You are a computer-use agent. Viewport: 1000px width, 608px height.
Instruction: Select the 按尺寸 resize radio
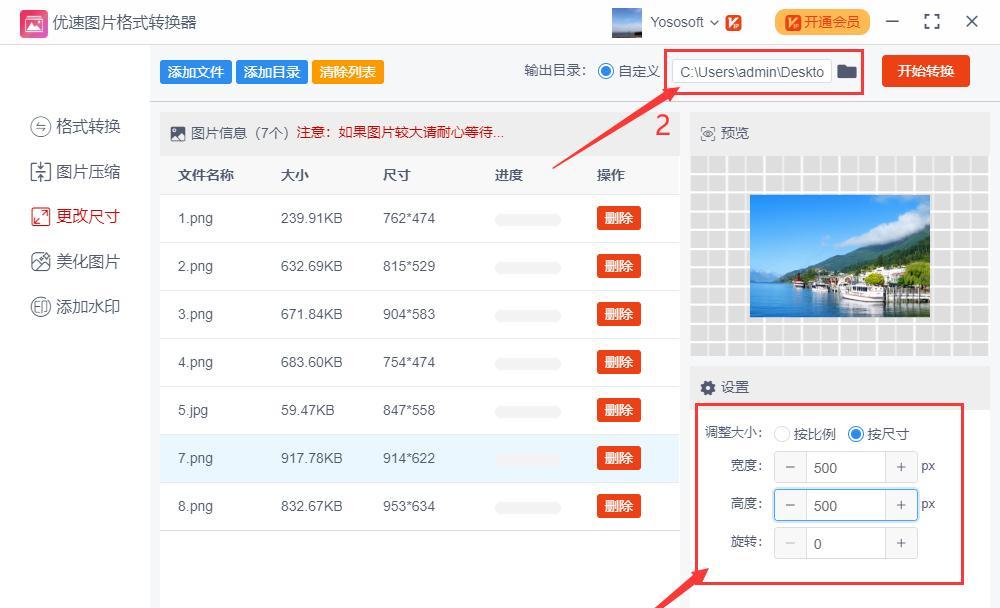tap(855, 434)
